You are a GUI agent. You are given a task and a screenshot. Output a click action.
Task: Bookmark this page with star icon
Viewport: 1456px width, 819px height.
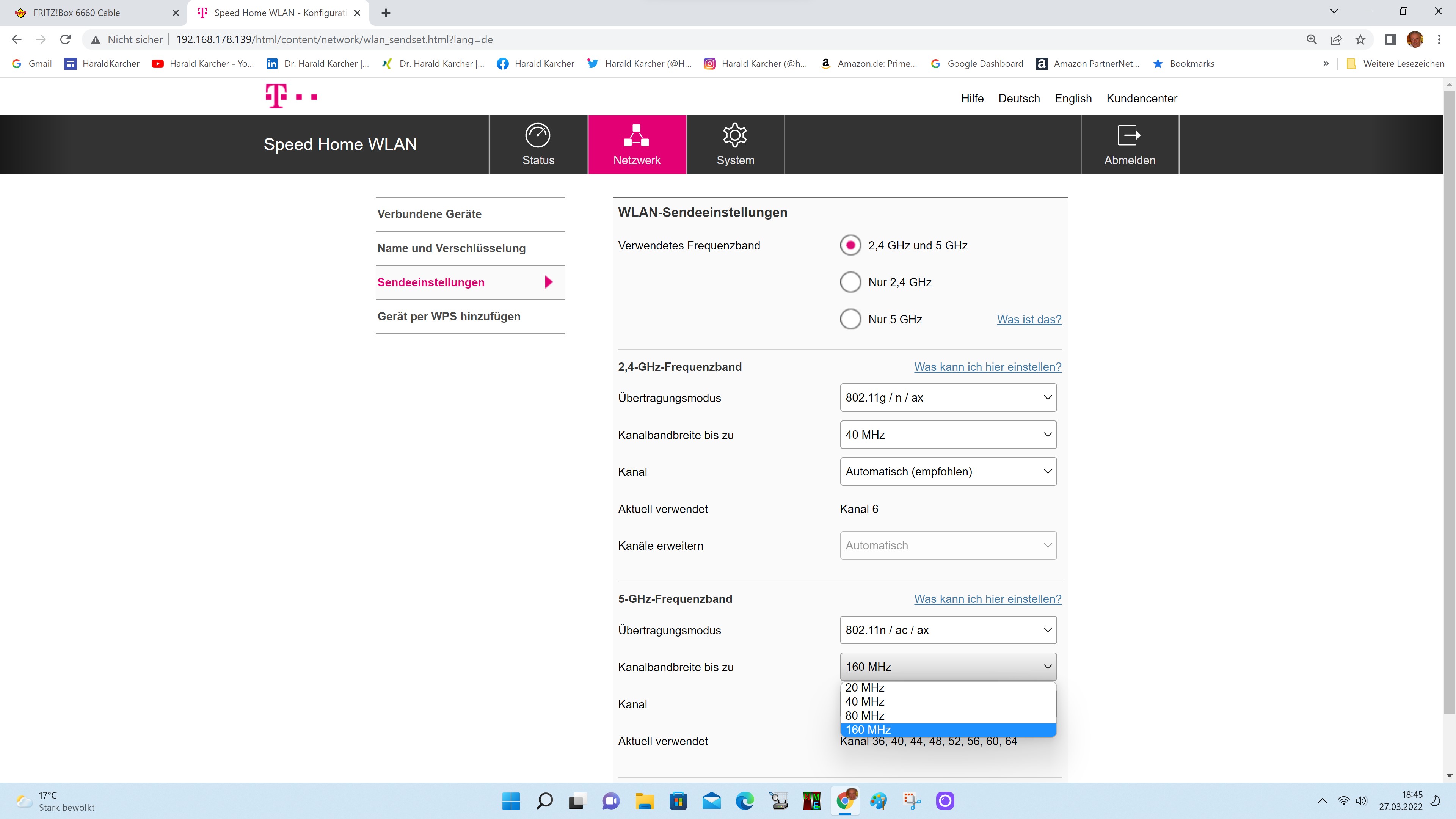[x=1360, y=39]
